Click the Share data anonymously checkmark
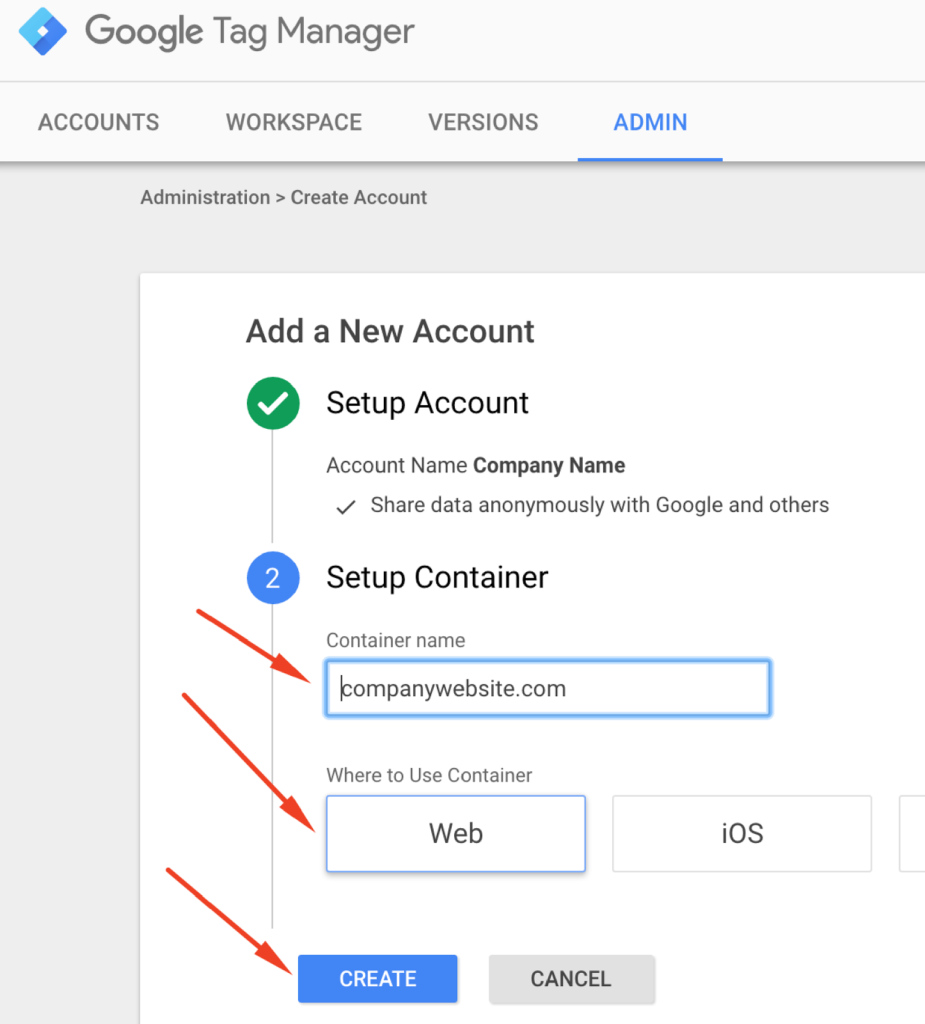The image size is (925, 1024). pyautogui.click(x=346, y=507)
